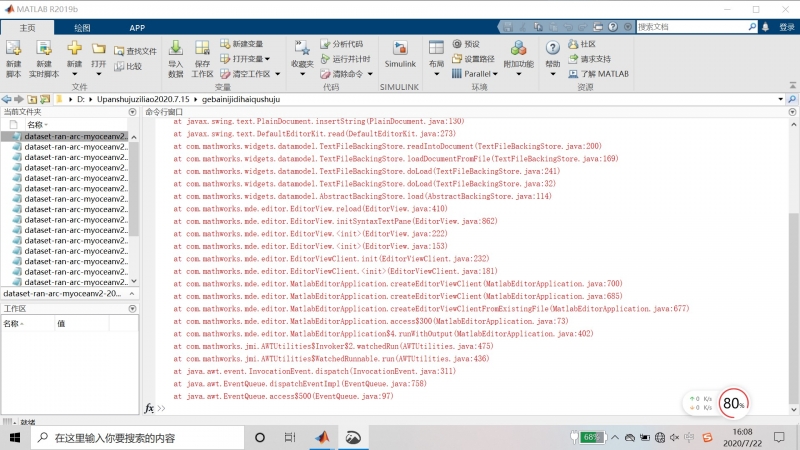Click the Analyze Code (分析代码) icon

coord(340,44)
